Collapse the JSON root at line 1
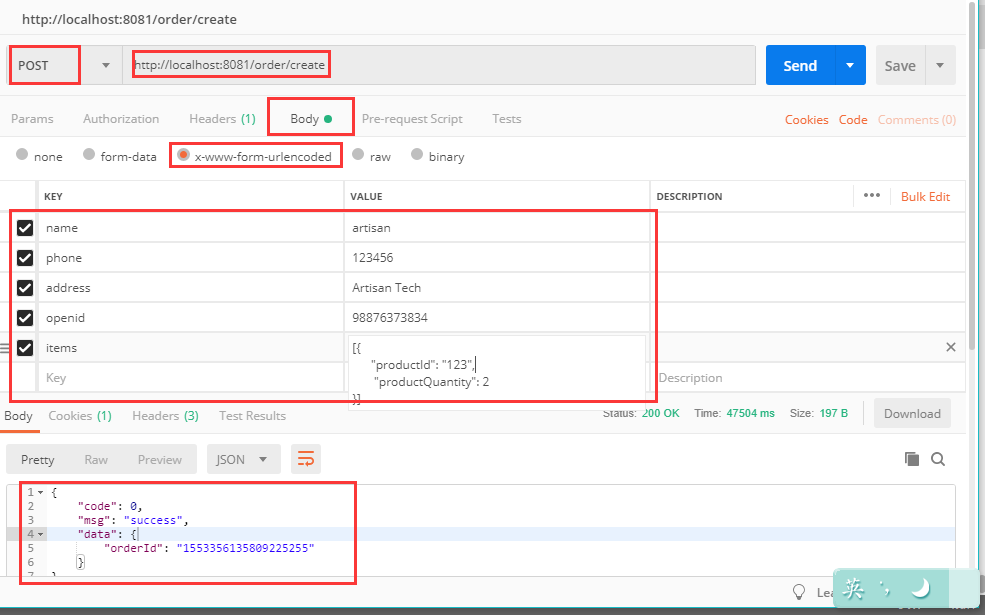 coord(41,493)
